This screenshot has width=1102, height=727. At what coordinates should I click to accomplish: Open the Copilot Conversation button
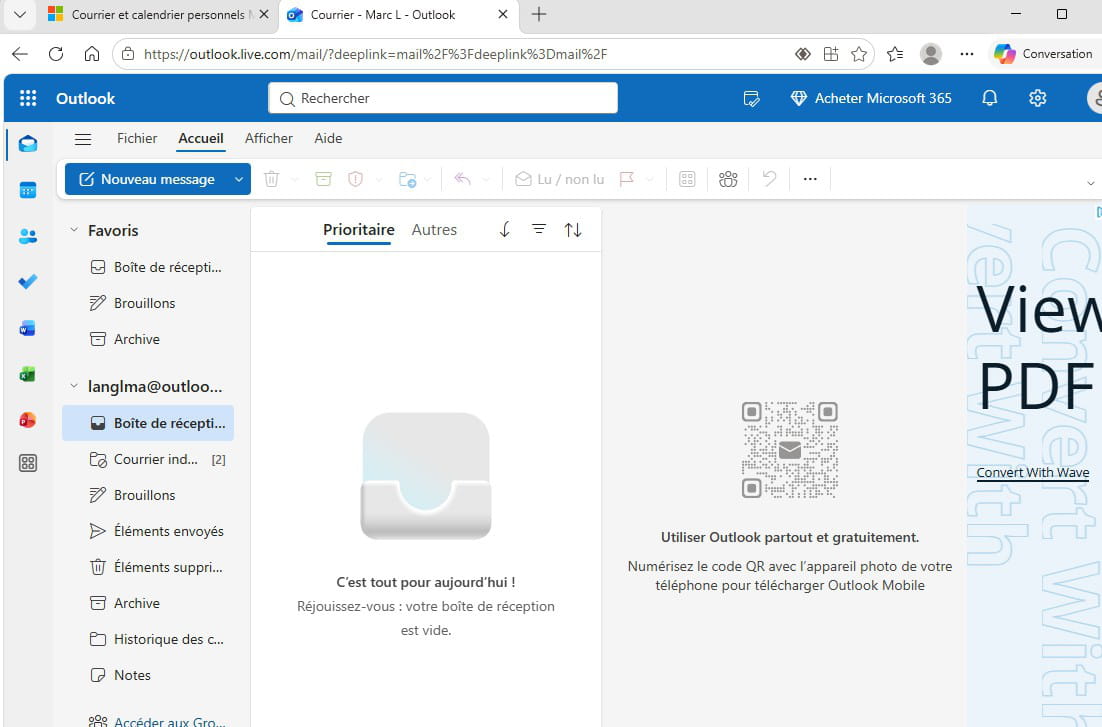(x=1044, y=53)
